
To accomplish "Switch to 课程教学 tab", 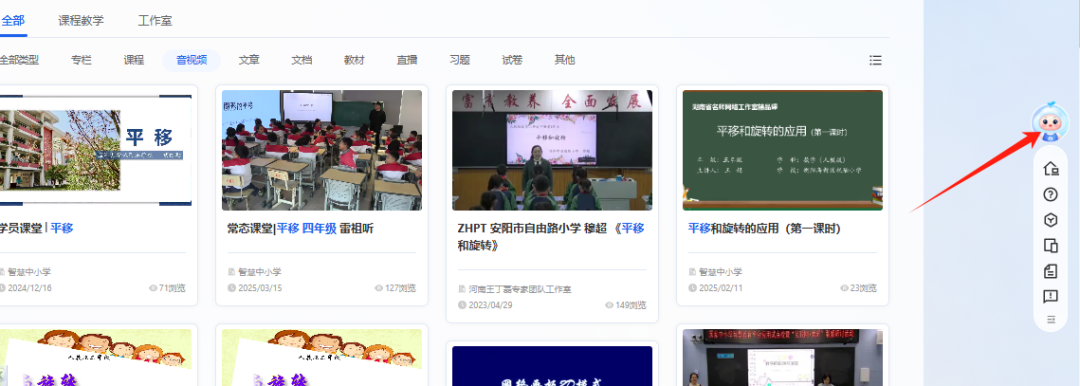I will tap(81, 21).
